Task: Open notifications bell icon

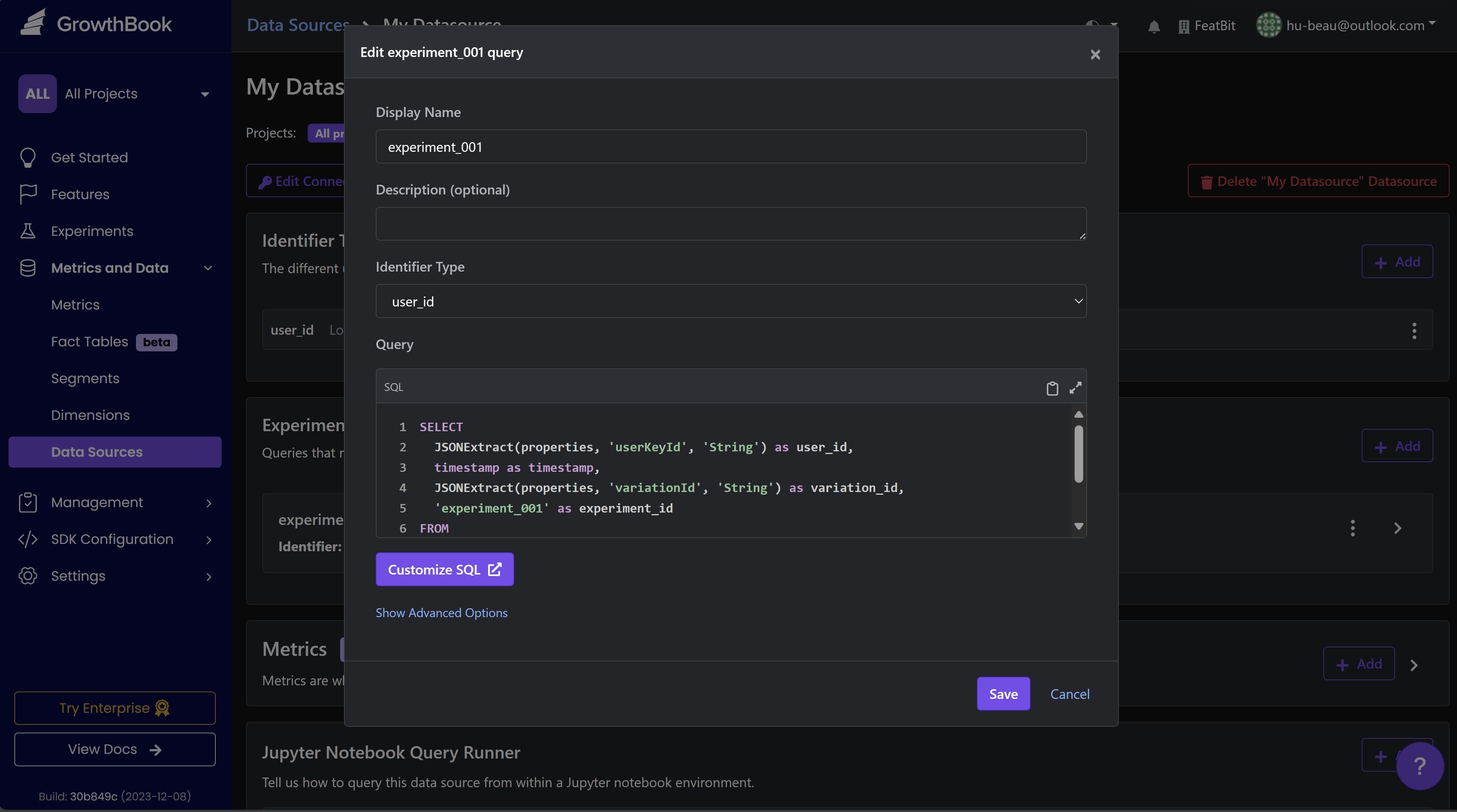Action: click(1154, 26)
